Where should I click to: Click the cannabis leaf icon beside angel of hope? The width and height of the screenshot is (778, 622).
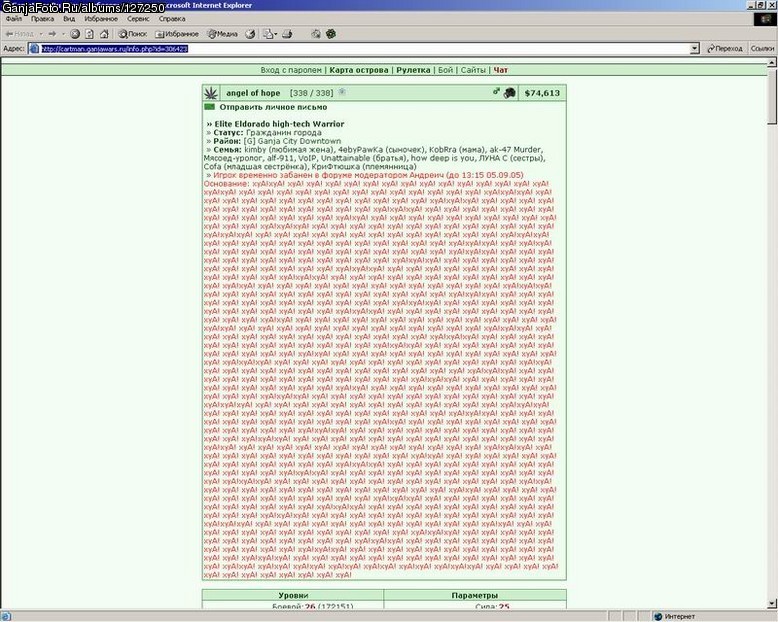tap(211, 93)
